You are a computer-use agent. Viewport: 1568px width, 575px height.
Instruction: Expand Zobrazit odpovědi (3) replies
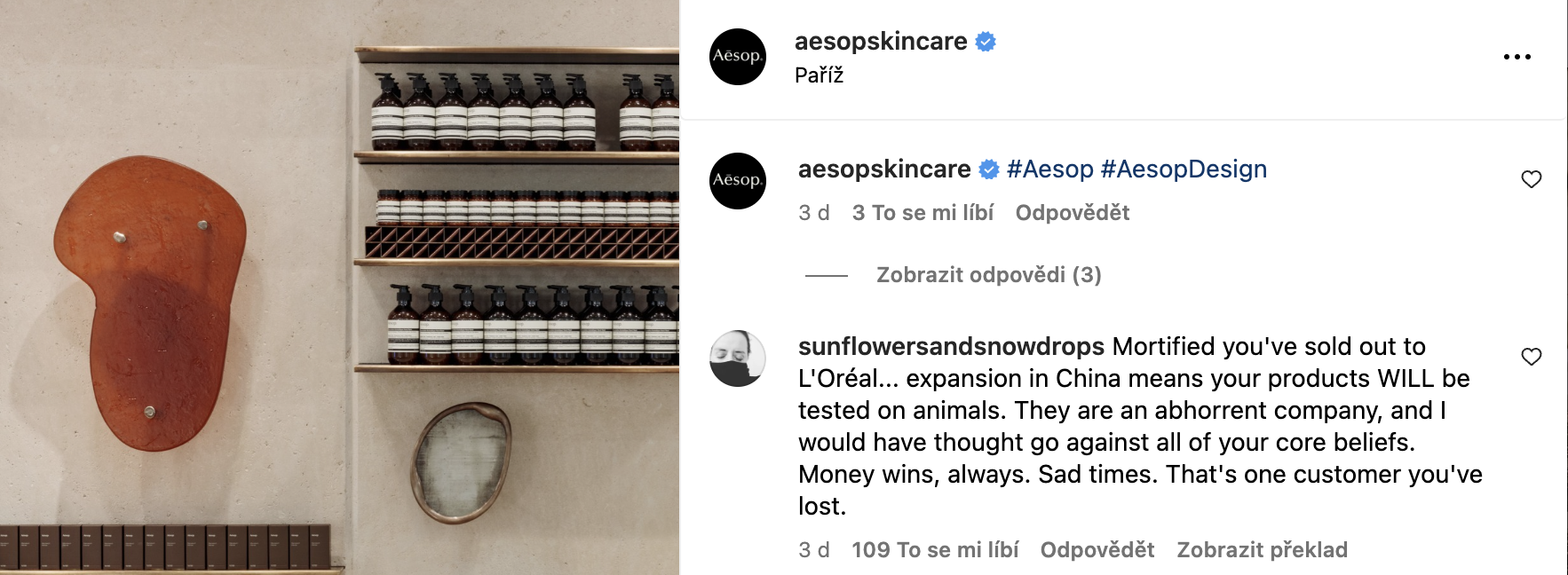(989, 275)
